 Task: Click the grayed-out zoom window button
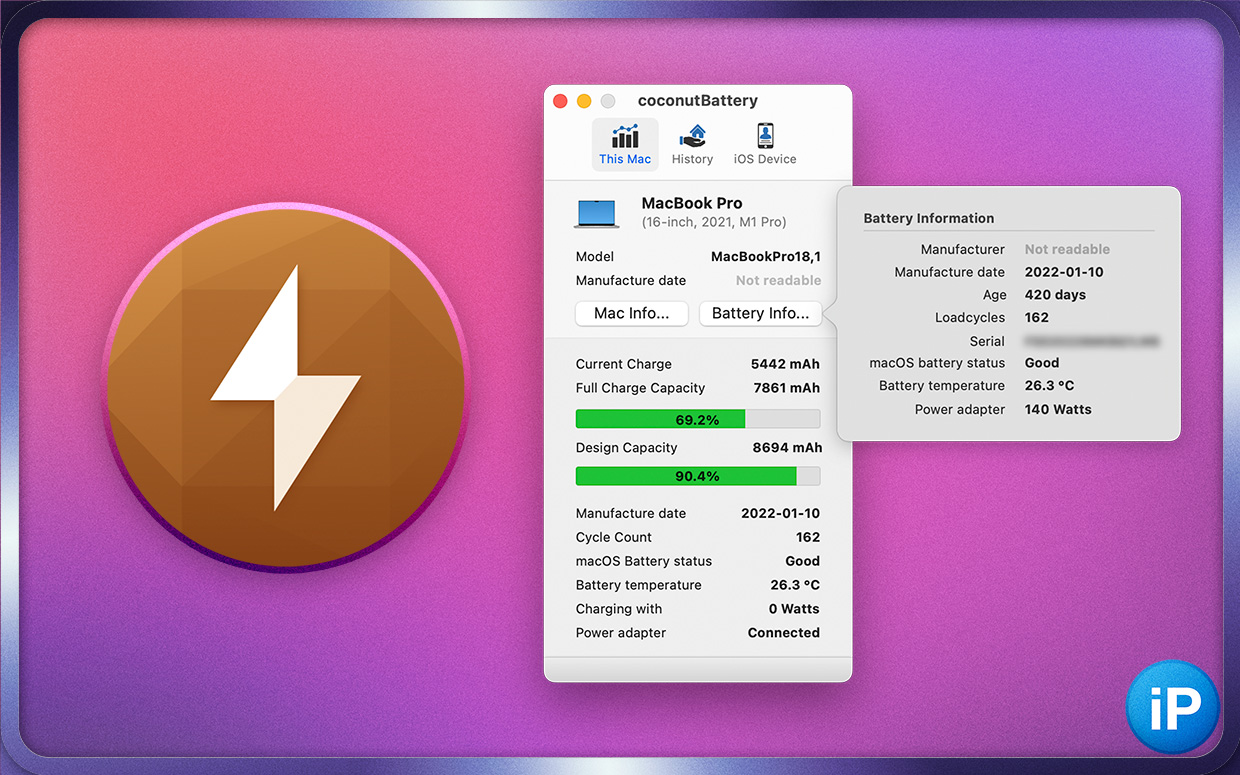608,101
